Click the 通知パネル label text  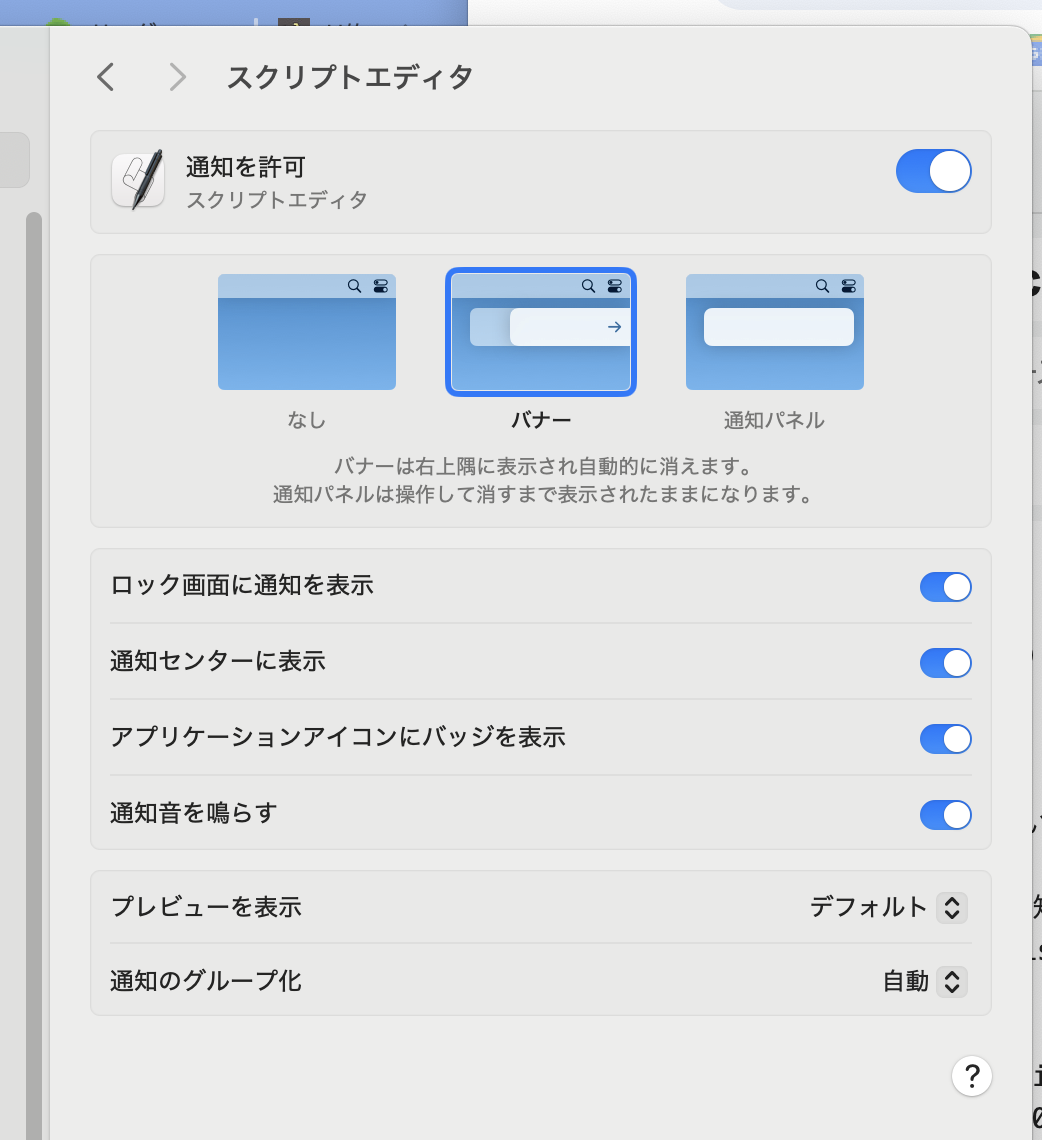774,420
